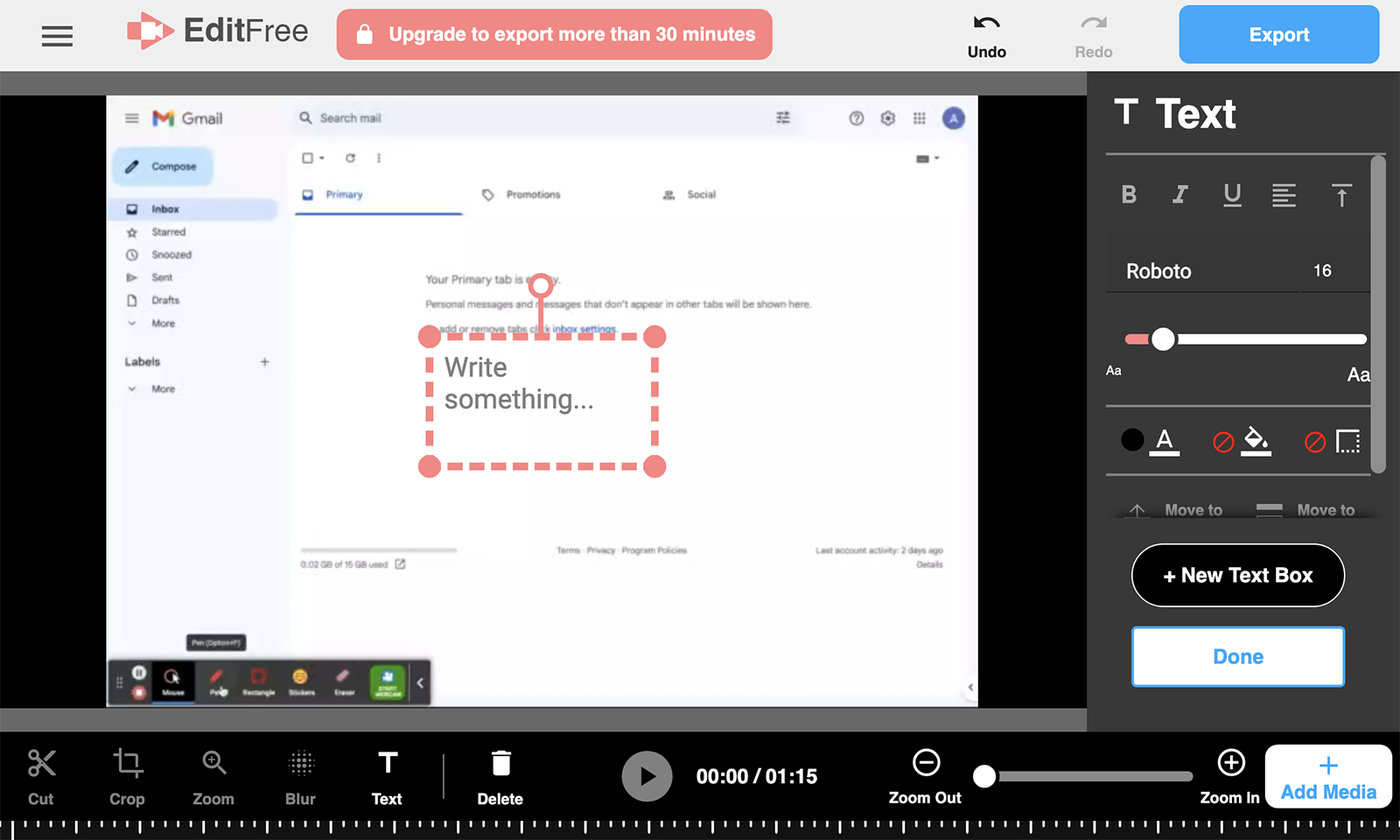Add a New Text Box
This screenshot has width=1400, height=840.
click(1238, 576)
